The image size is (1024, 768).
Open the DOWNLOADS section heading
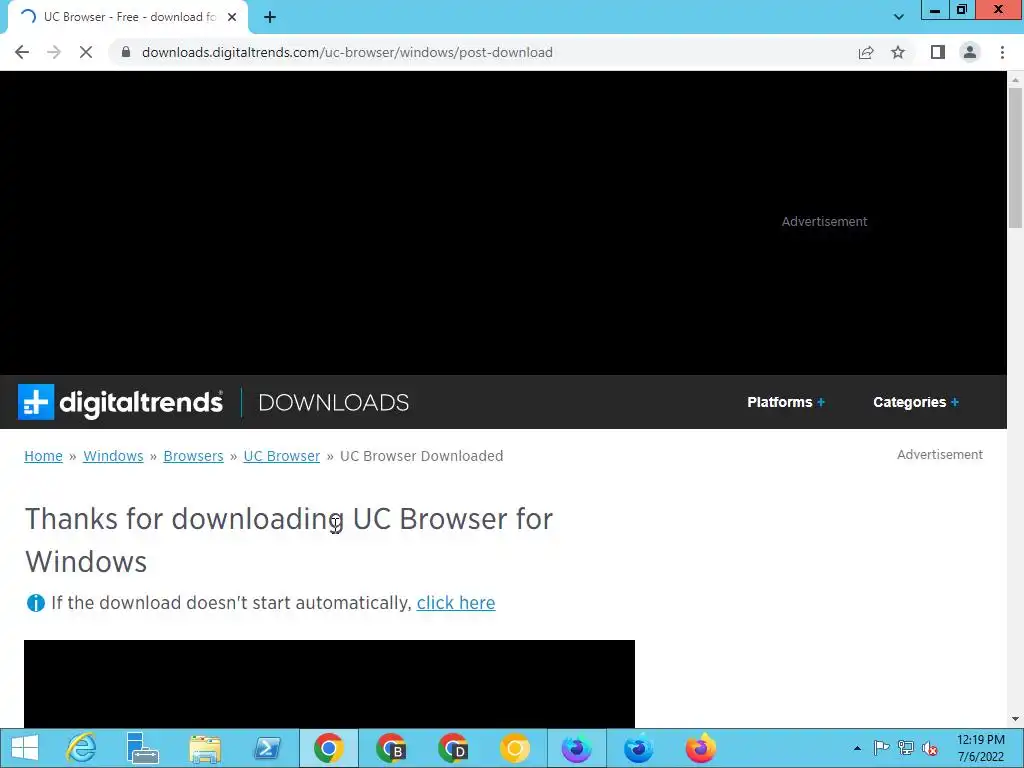pos(334,402)
